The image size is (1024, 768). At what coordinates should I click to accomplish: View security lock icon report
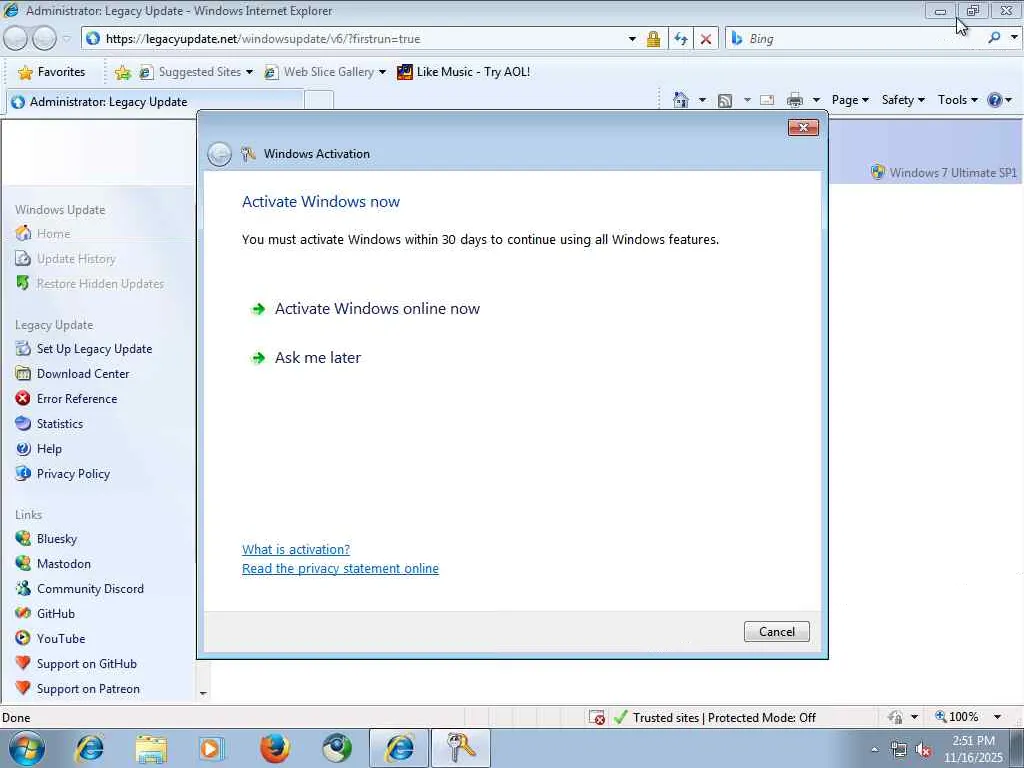pyautogui.click(x=653, y=39)
